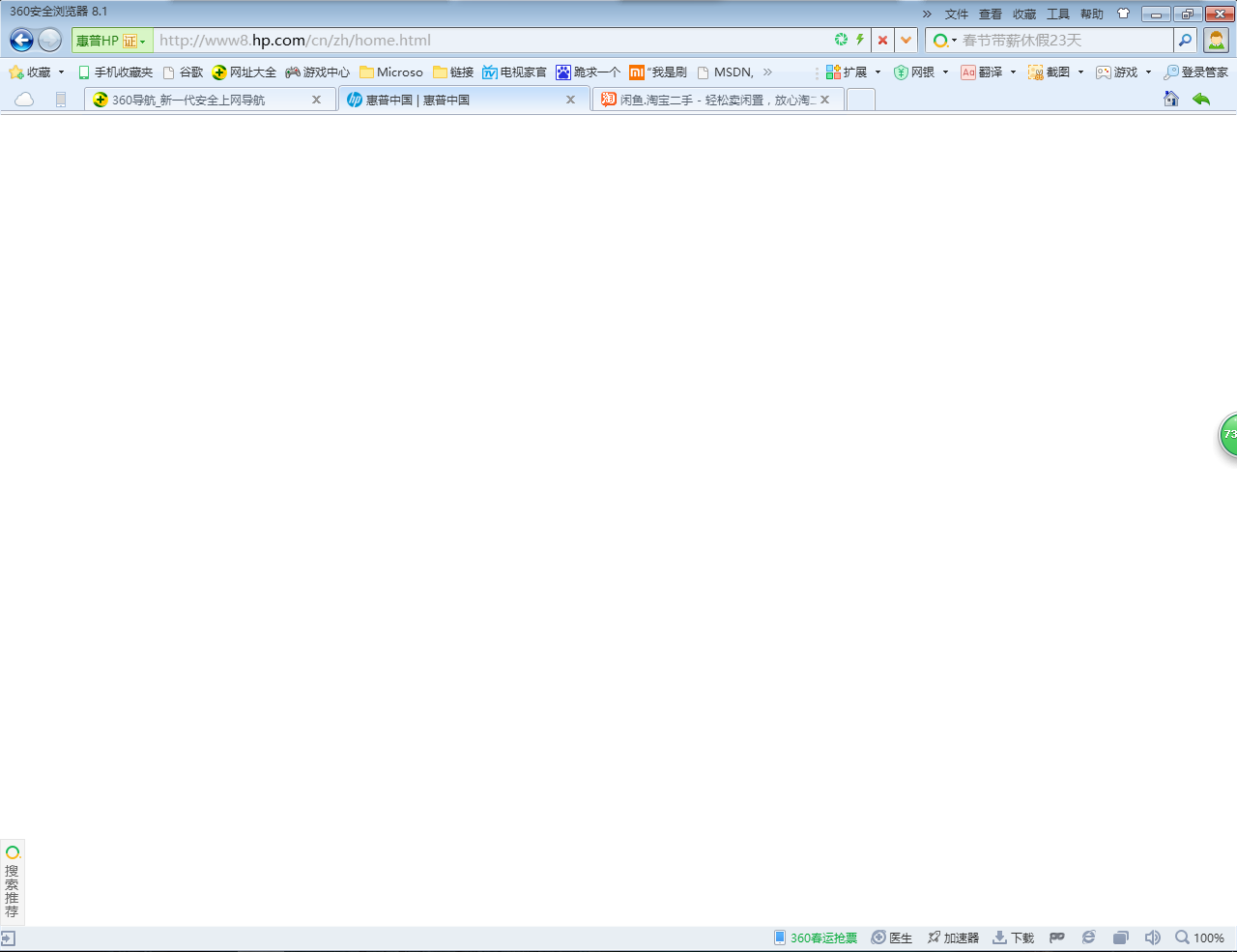Screen dimensions: 1237x952
Task: Open the 工具 menu
Action: tap(1058, 14)
